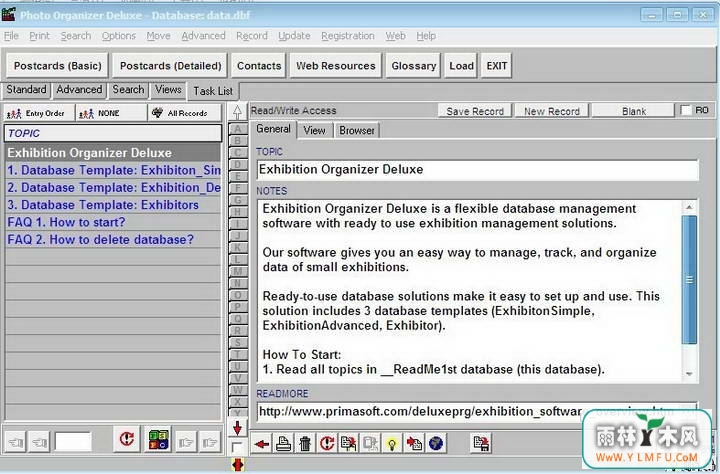The image size is (720, 474).
Task: Click the Glossary button
Action: 414,66
